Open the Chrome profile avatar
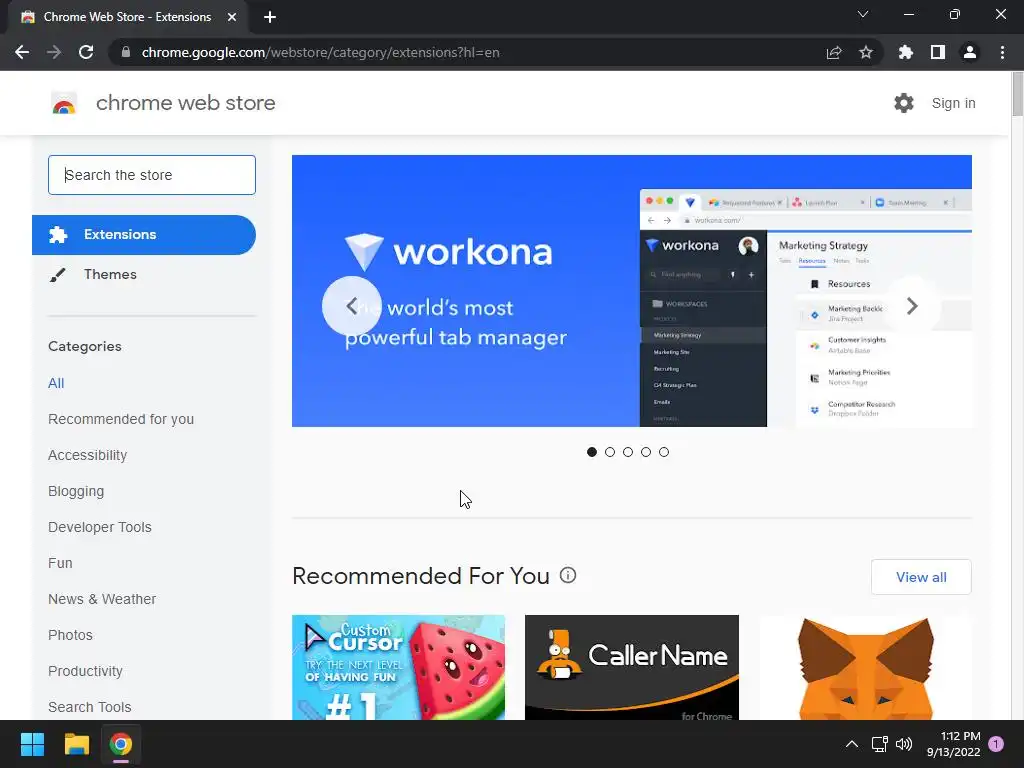Screen dimensions: 1024x768 pyautogui.click(x=970, y=52)
